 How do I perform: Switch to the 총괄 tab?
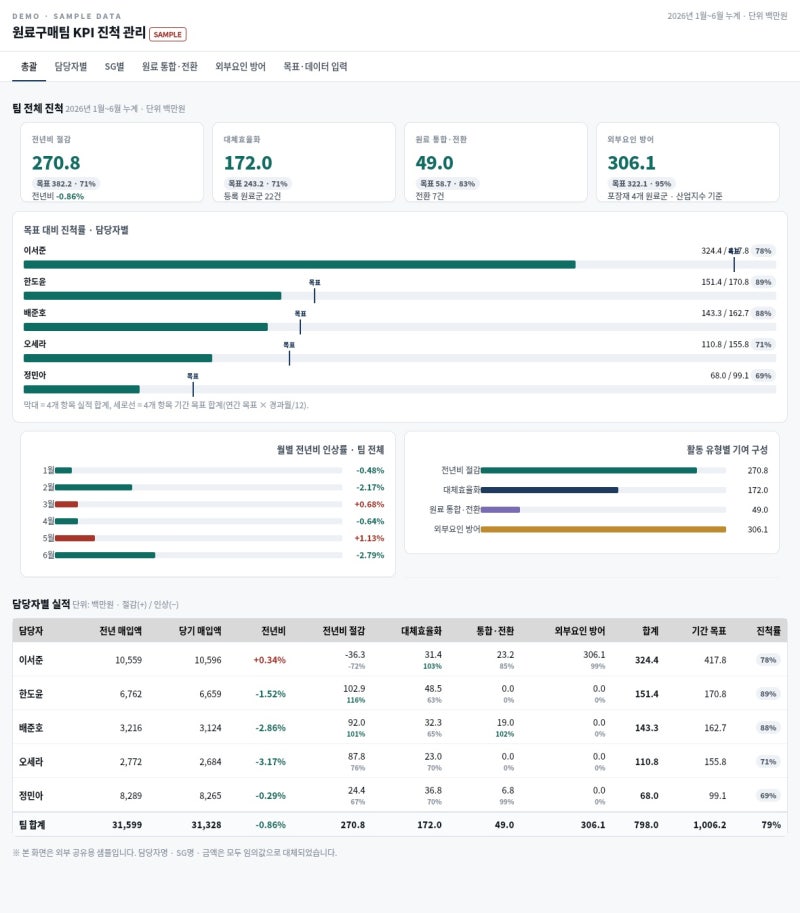(x=29, y=66)
